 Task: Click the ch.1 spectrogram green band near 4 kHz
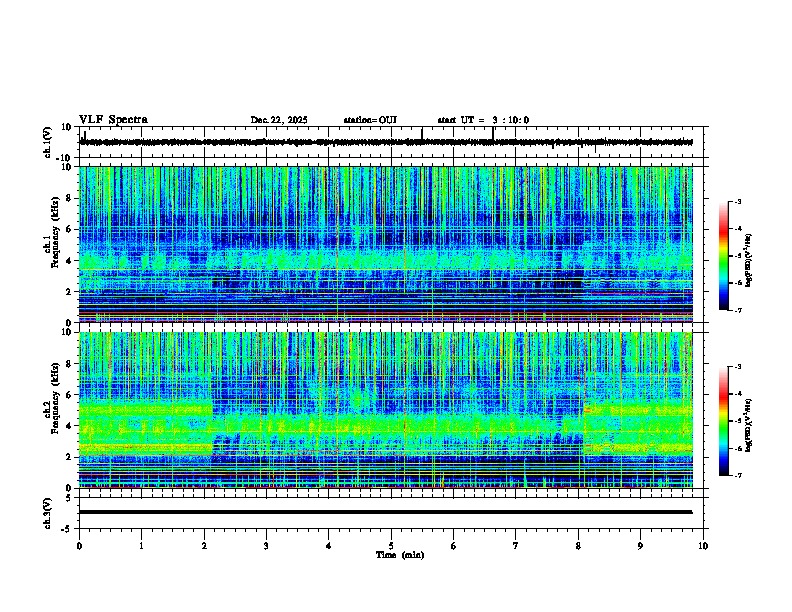point(386,260)
